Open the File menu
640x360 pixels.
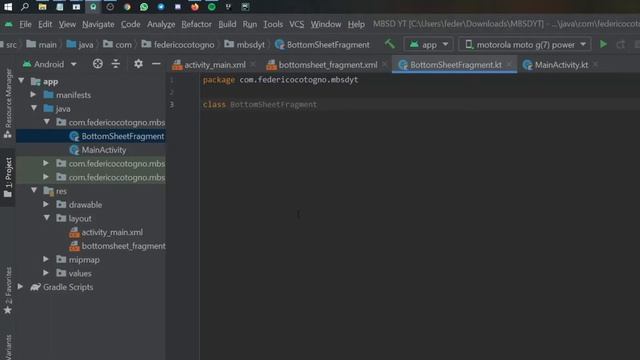pyautogui.click(x=25, y=24)
